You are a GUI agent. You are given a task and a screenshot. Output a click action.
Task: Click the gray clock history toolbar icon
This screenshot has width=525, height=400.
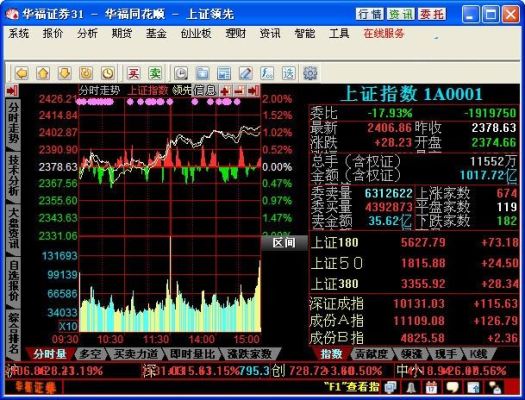coord(181,73)
